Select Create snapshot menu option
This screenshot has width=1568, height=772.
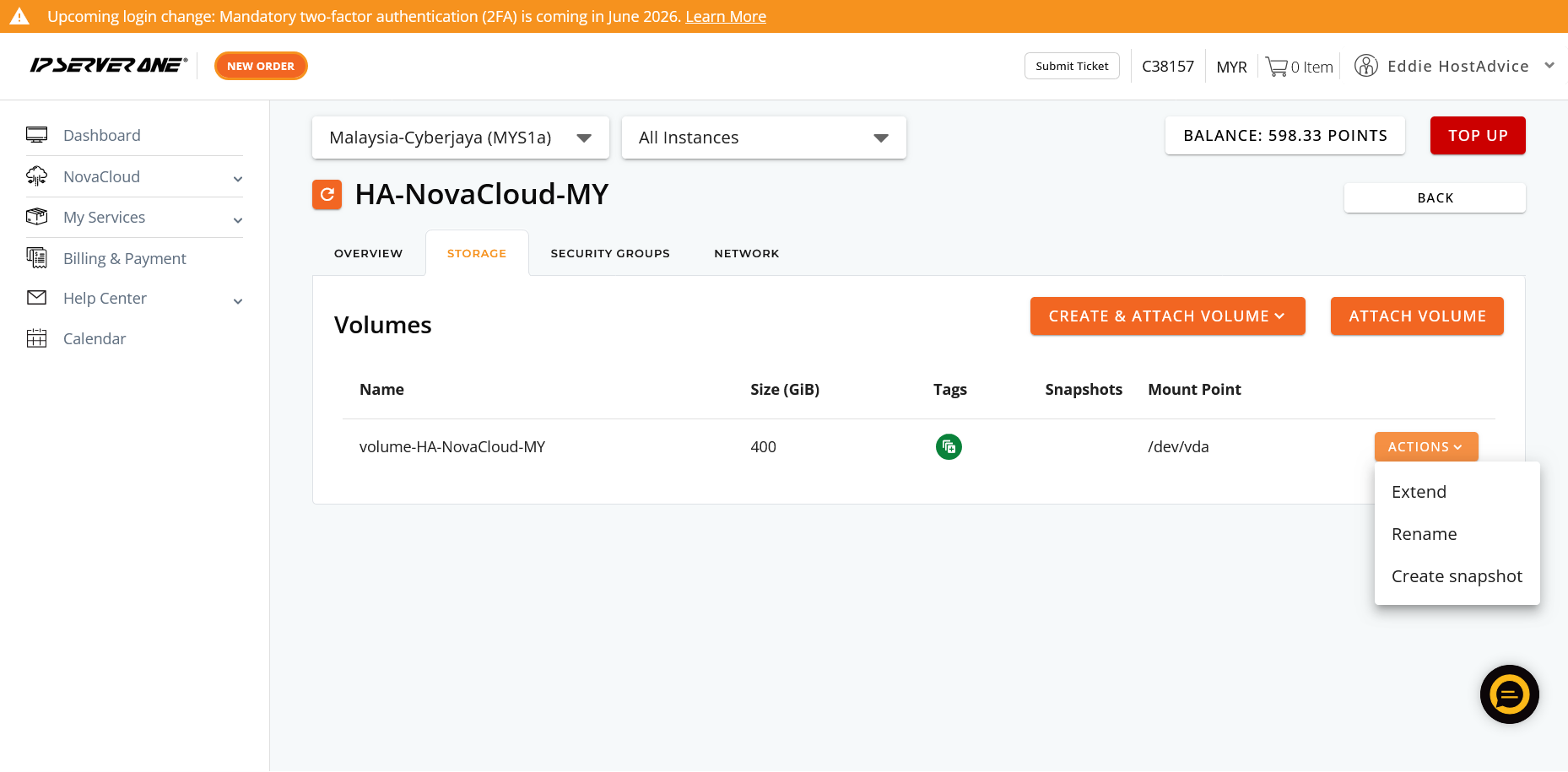tap(1457, 576)
